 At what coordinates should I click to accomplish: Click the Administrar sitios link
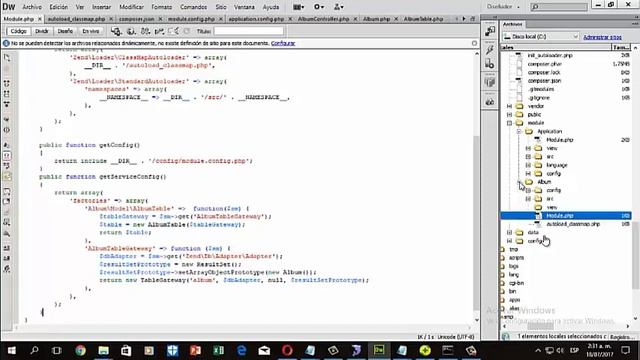point(602,37)
